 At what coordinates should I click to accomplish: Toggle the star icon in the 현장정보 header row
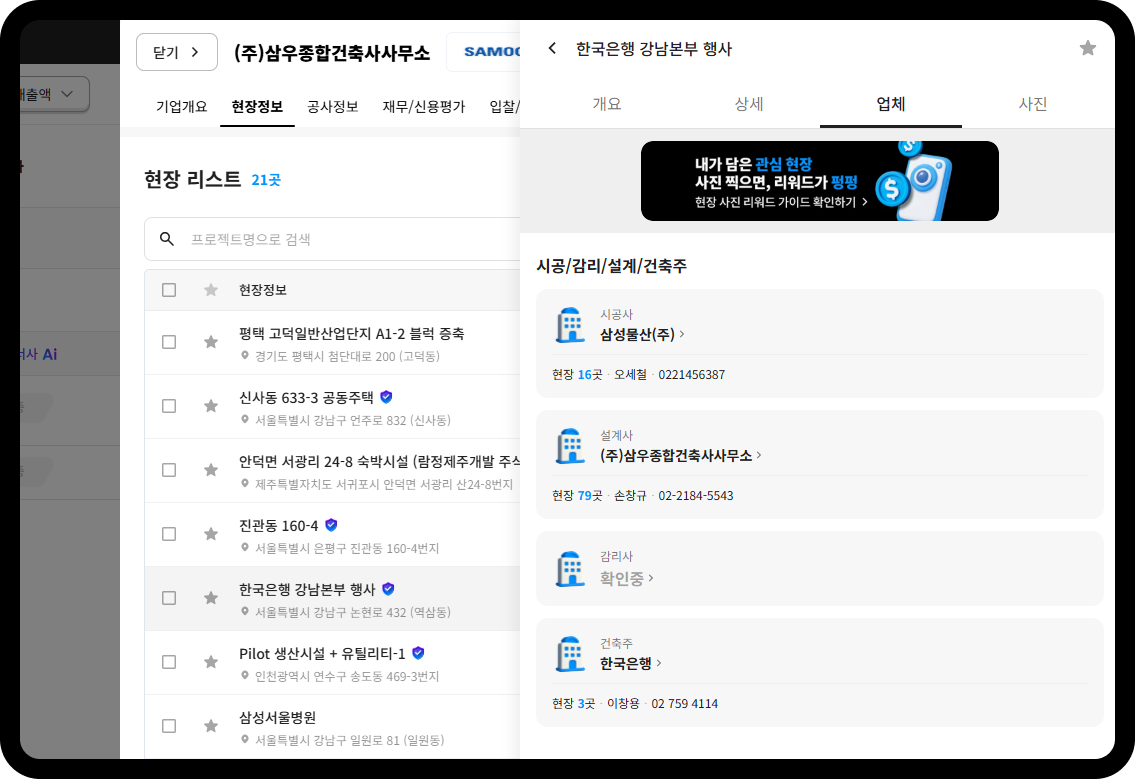[x=211, y=290]
